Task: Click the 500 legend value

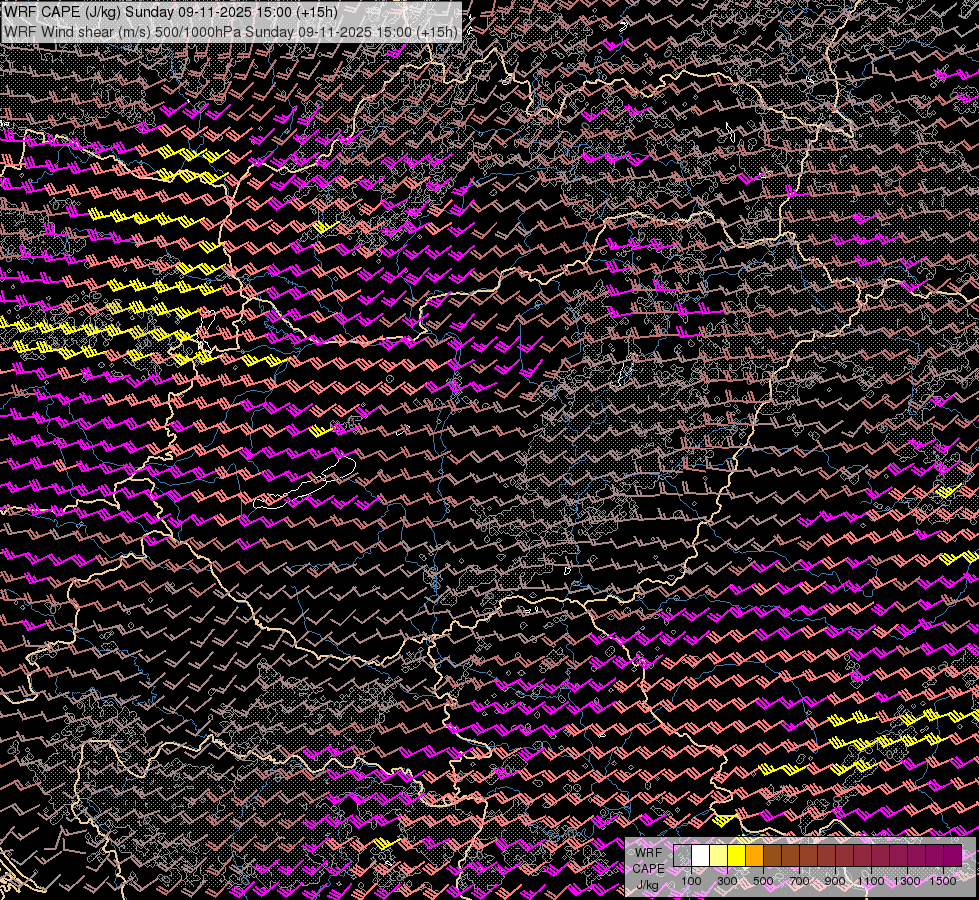Action: tap(763, 881)
